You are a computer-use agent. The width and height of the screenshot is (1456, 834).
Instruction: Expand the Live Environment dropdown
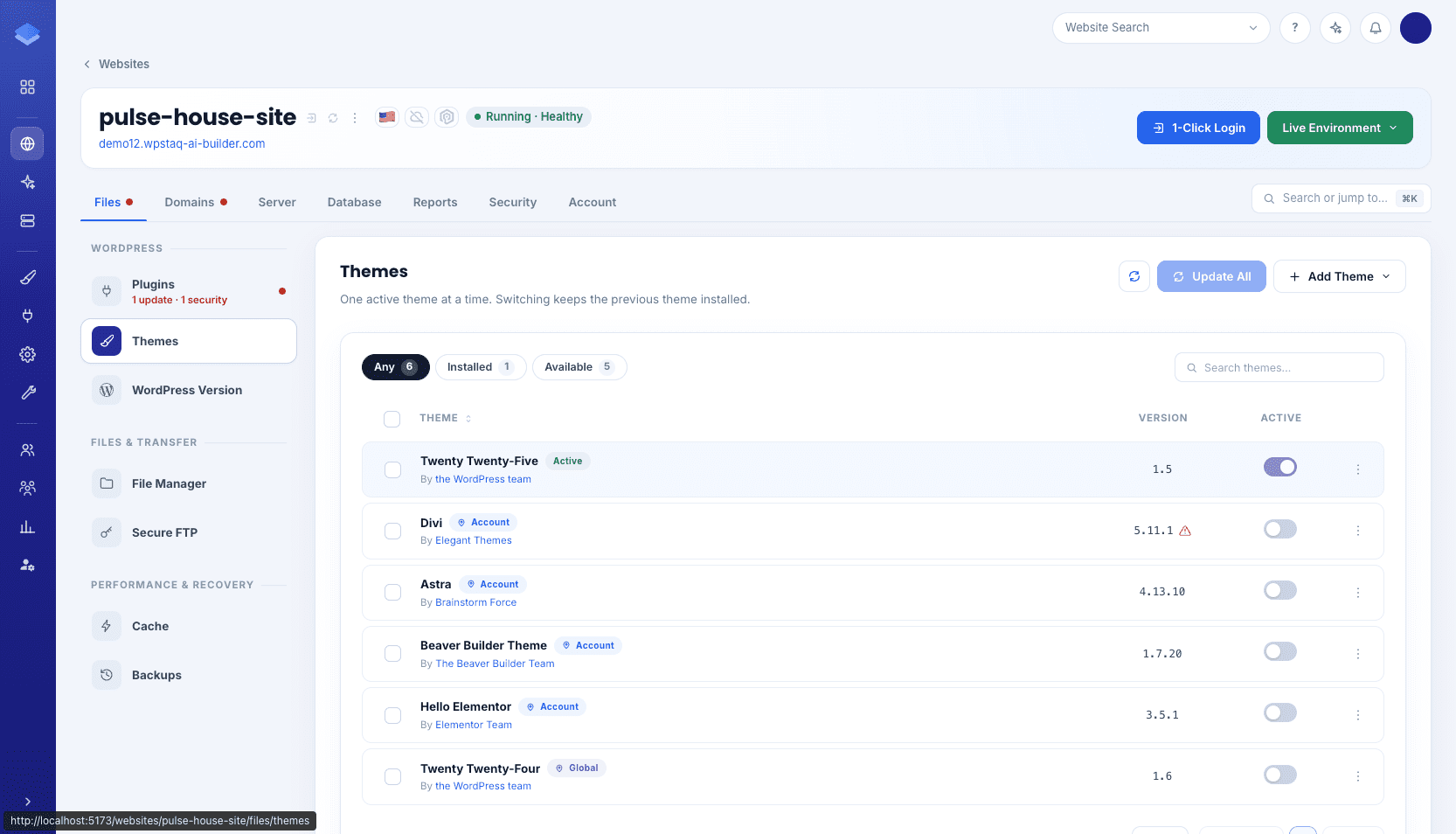[1340, 128]
